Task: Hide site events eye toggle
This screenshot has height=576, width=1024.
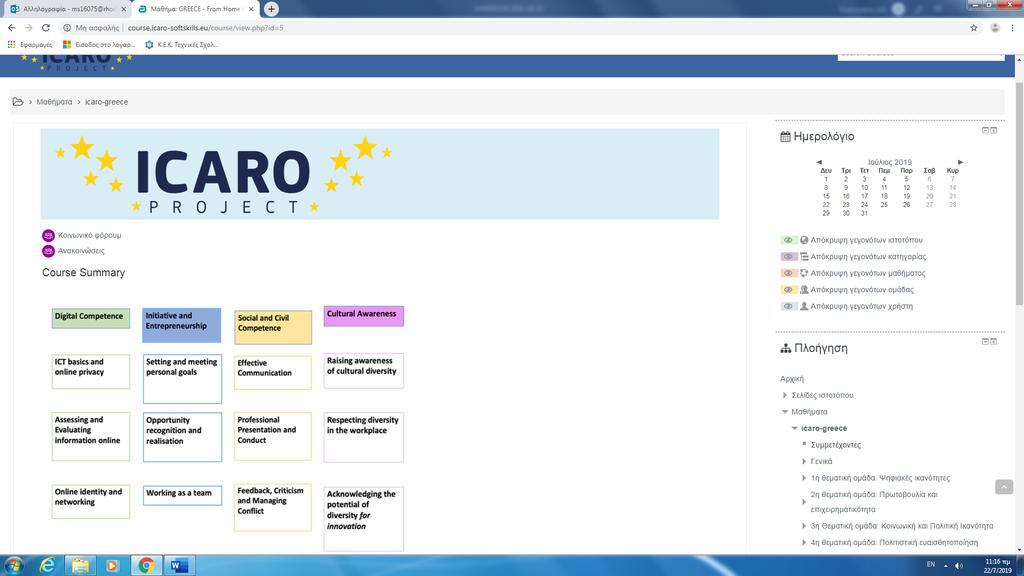Action: click(x=788, y=240)
